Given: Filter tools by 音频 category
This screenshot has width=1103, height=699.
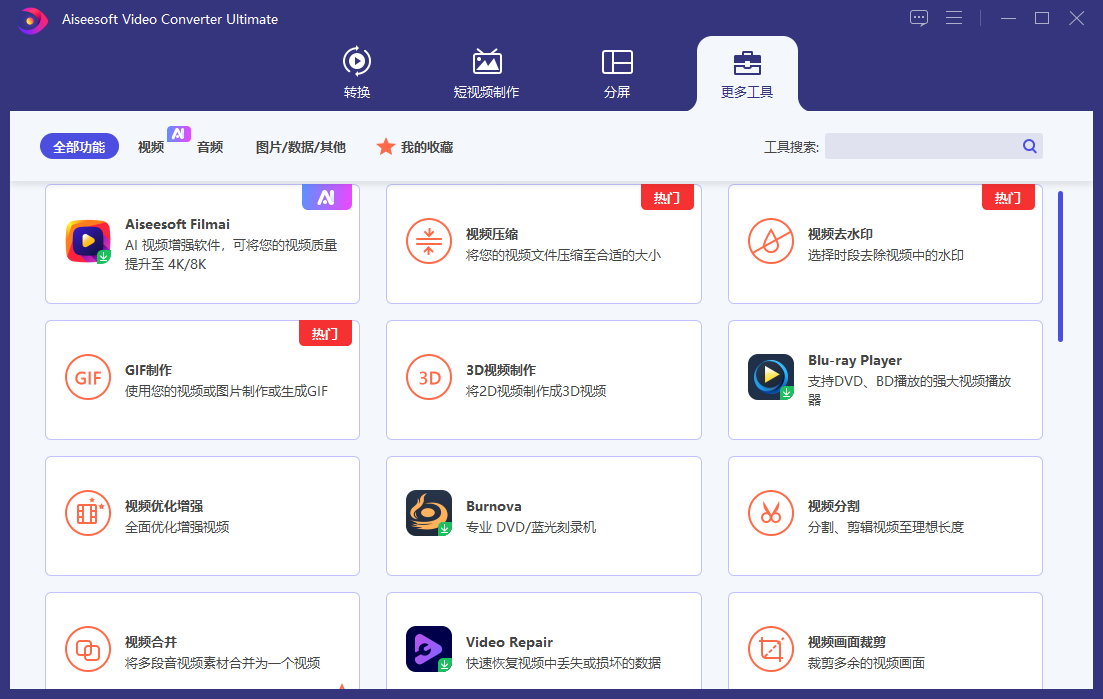Looking at the screenshot, I should coord(210,147).
